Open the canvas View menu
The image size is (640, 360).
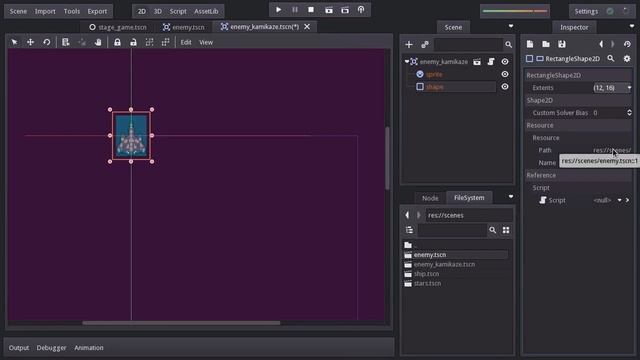coord(206,42)
